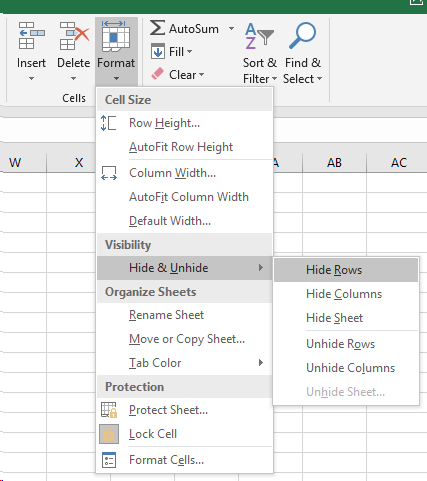Screen dimensions: 427x481
Task: Click the Format Cells dialog icon
Action: pos(109,460)
